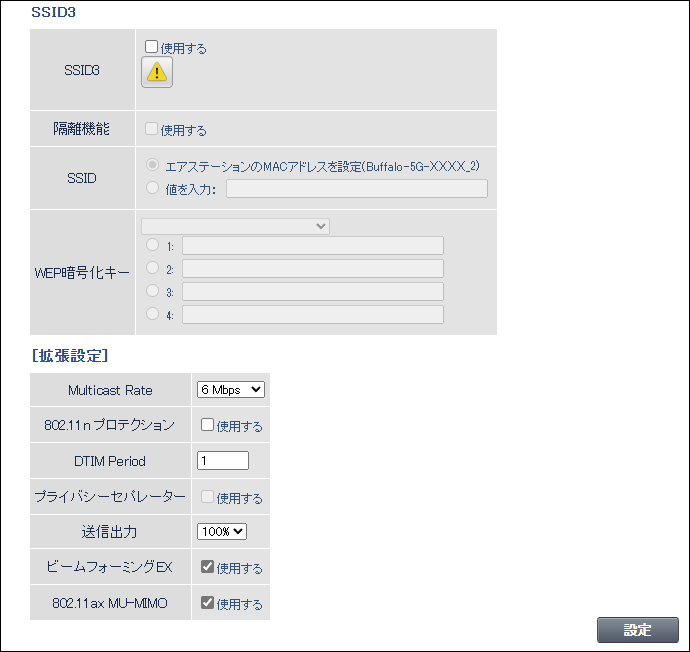Open the Multicast Rate 6 Mbps dropdown
690x652 pixels.
(x=231, y=390)
